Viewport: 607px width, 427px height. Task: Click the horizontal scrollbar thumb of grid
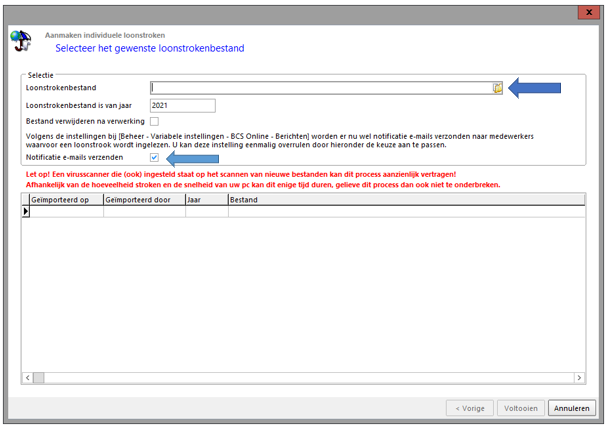pos(300,378)
